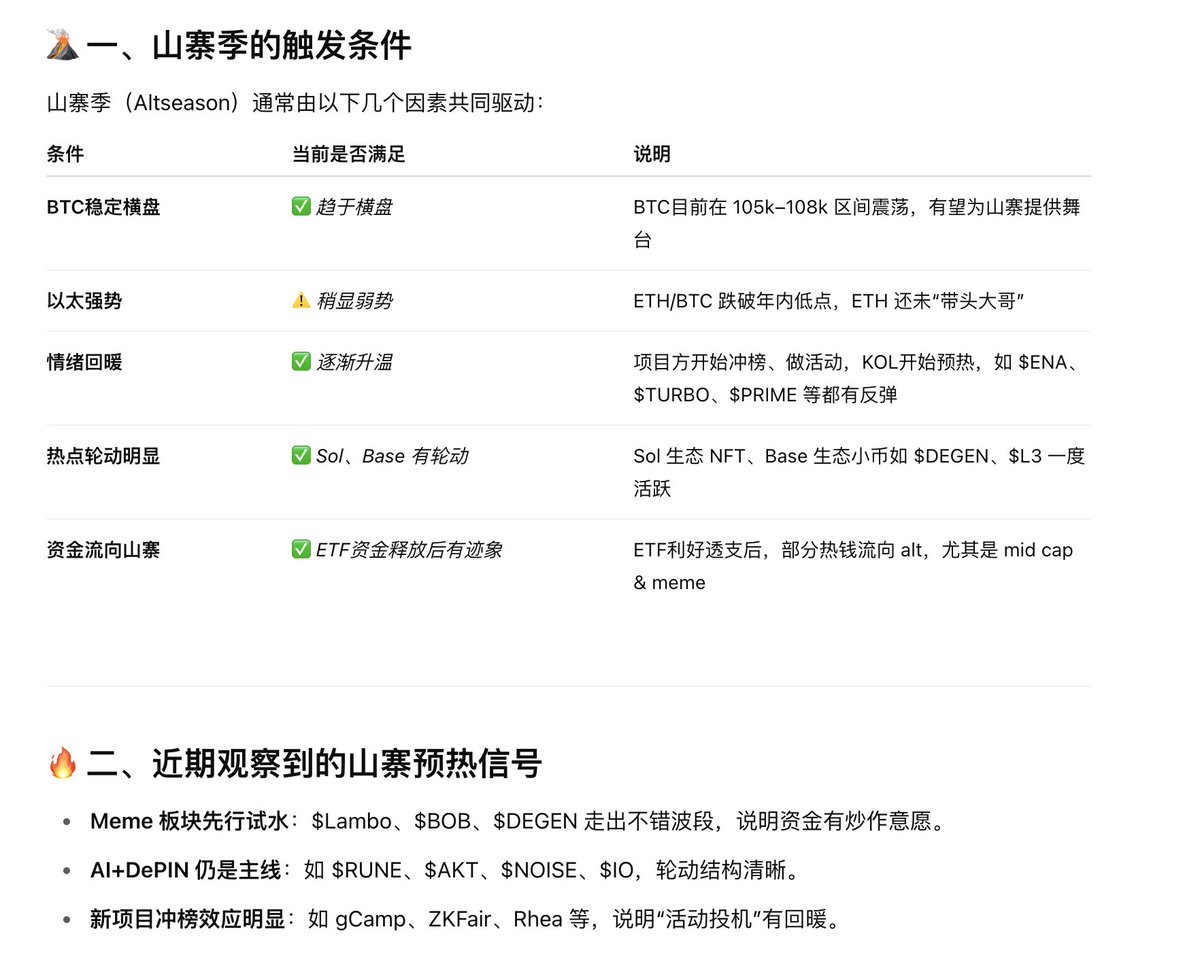The width and height of the screenshot is (1200, 955).
Task: Select heading 一、山寨季的触发条件
Action: click(x=249, y=46)
